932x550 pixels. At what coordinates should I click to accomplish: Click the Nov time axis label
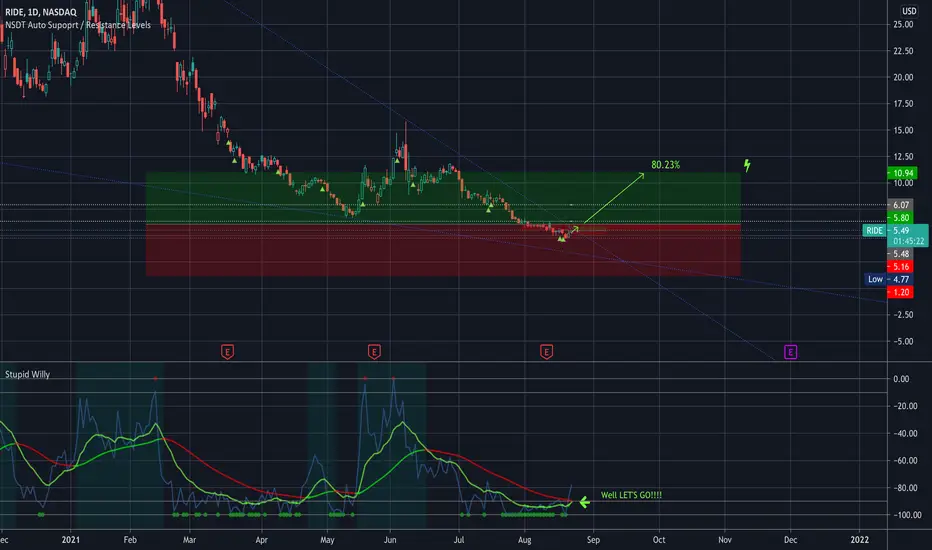click(725, 540)
